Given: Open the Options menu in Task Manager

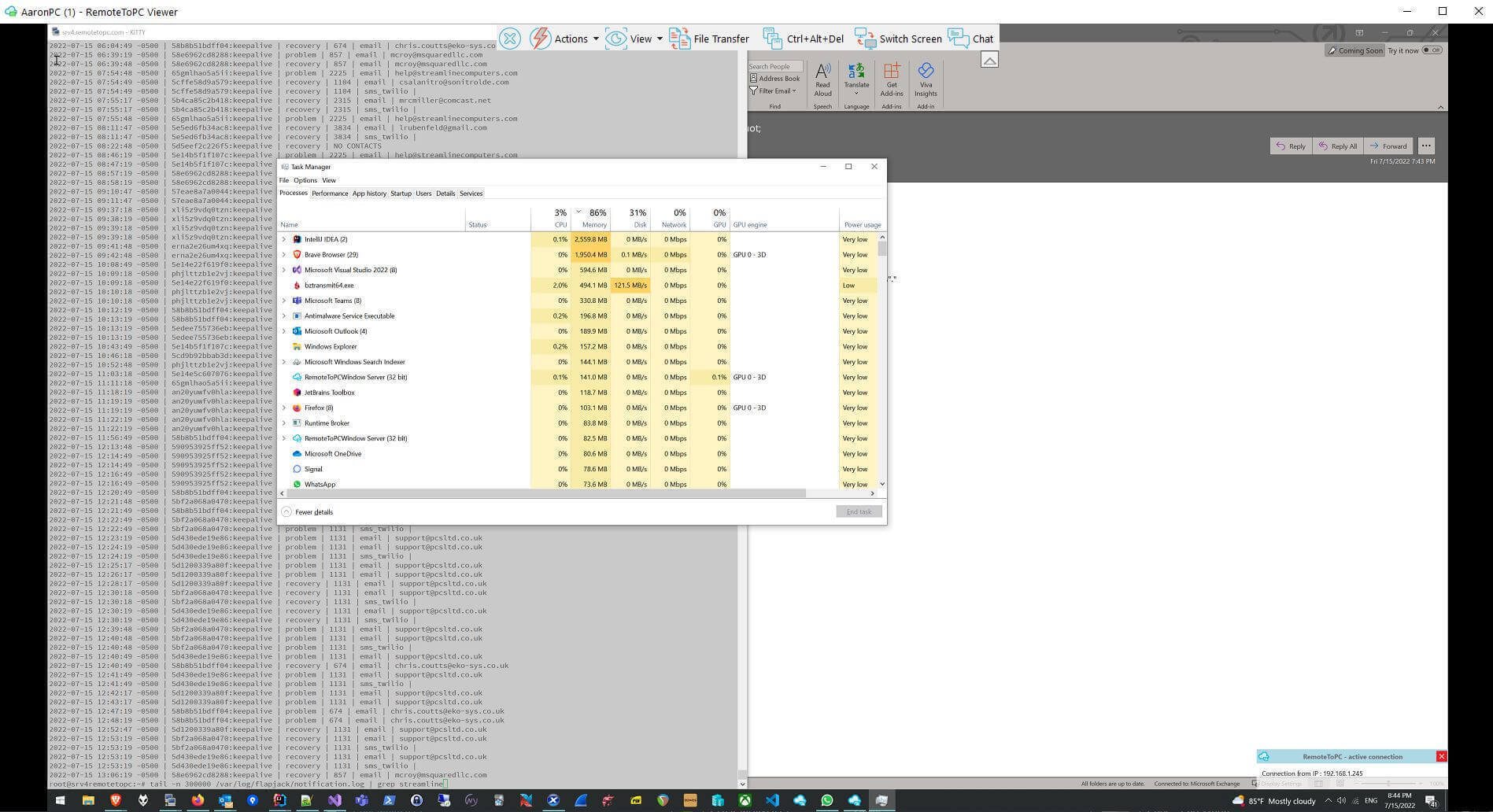Looking at the screenshot, I should coord(305,180).
